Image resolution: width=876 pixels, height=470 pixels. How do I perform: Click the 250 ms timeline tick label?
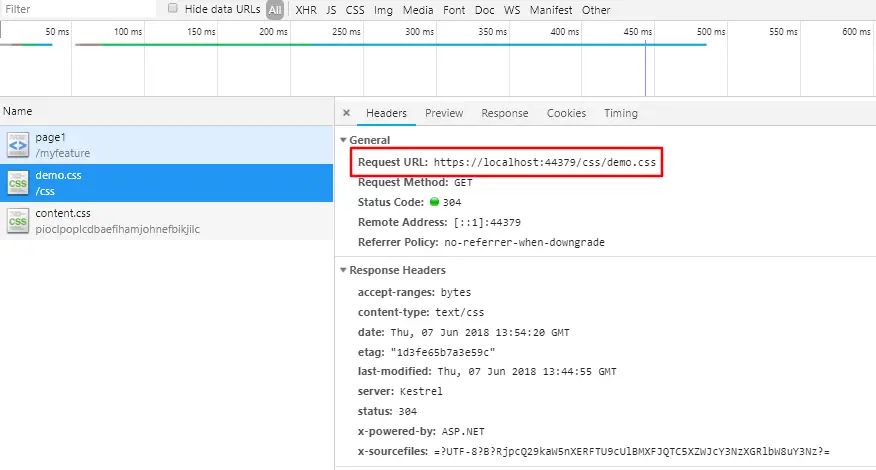(x=346, y=32)
